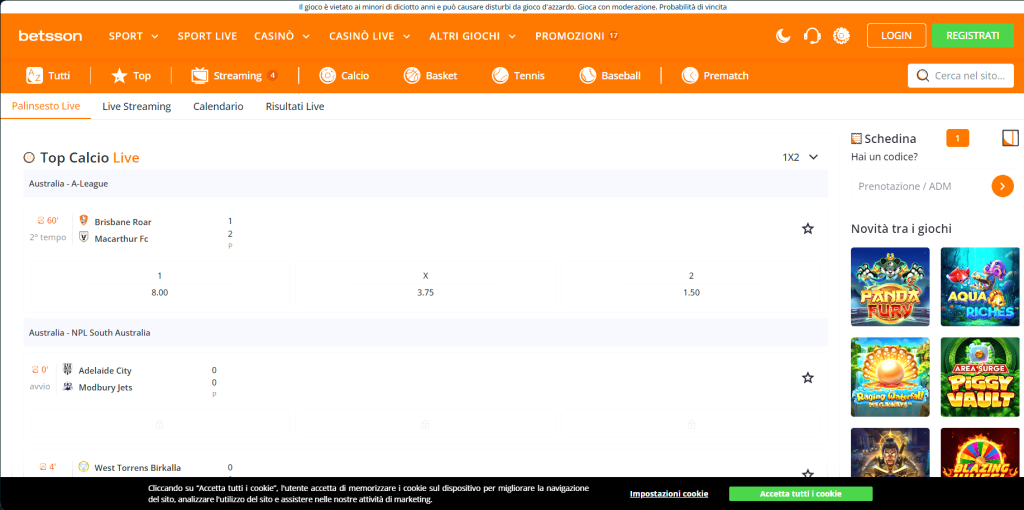Click Modbury Jets team crest

67,387
